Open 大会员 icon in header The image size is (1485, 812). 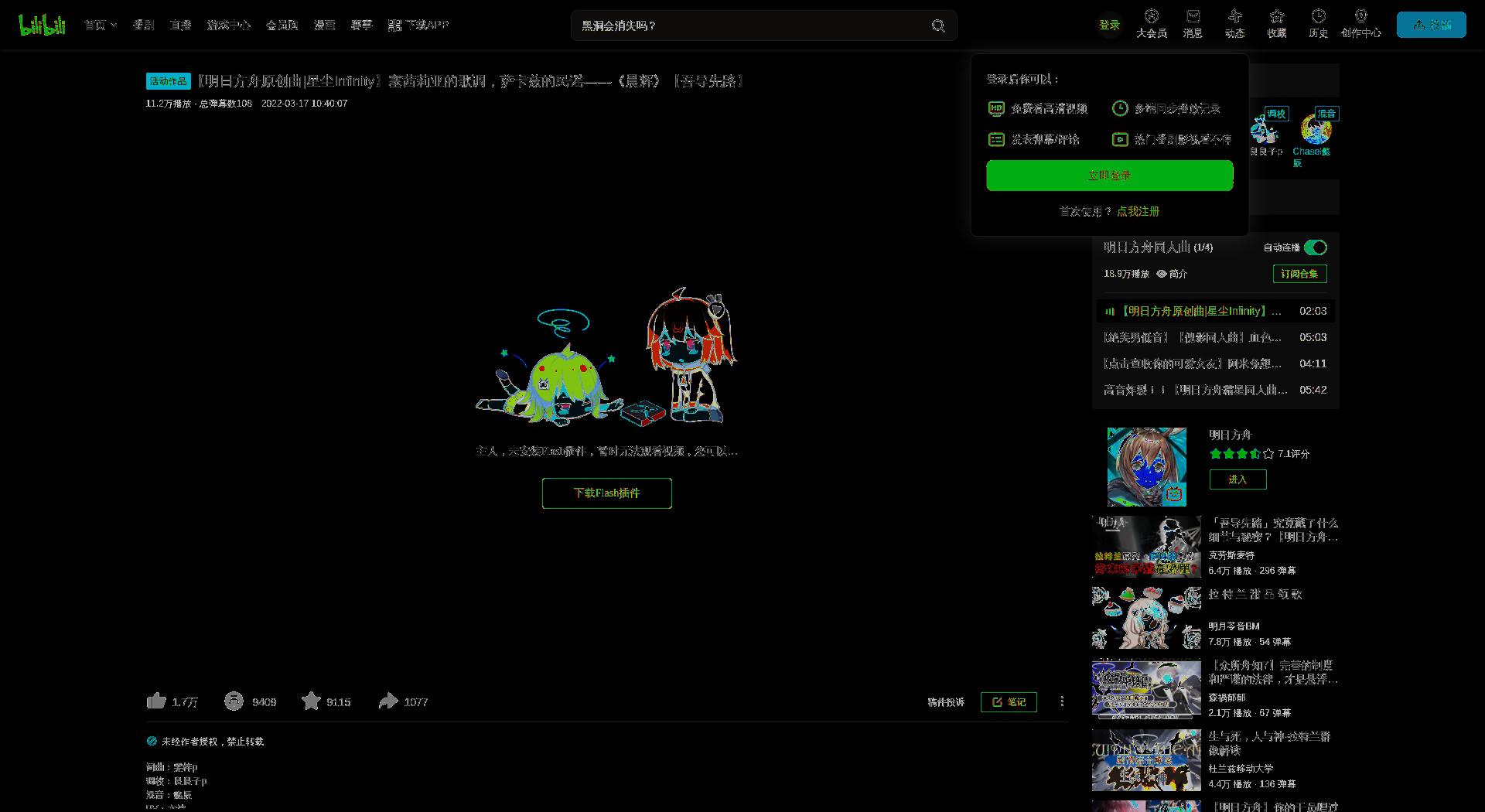tap(1152, 24)
